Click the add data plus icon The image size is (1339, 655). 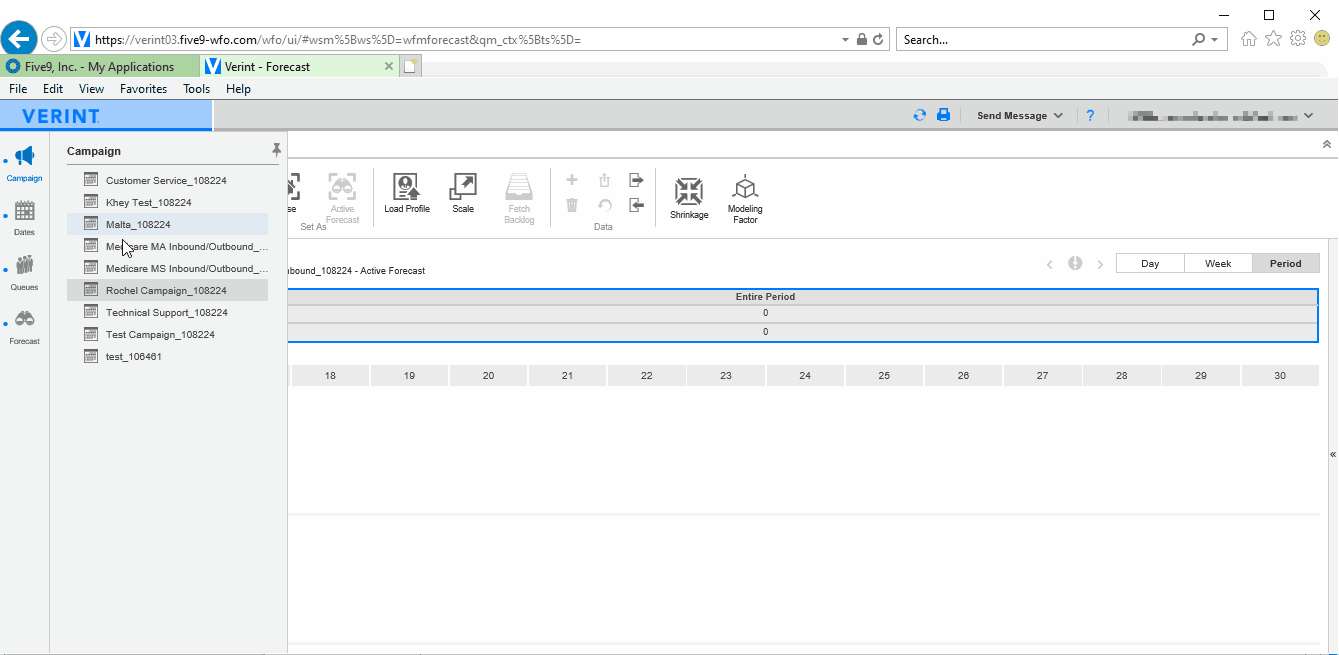572,181
